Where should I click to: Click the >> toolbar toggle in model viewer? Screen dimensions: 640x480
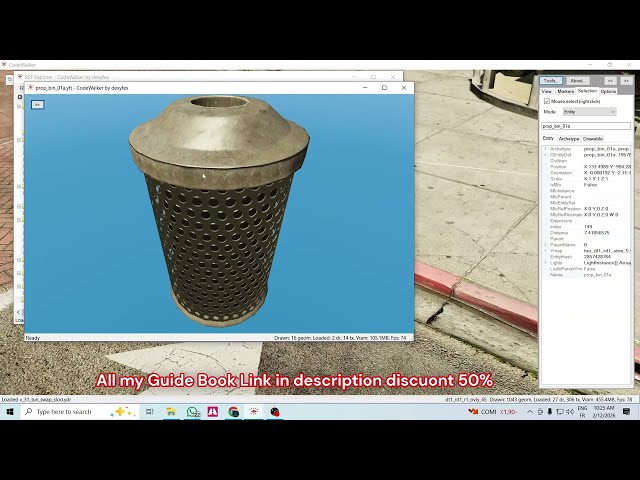[38, 105]
